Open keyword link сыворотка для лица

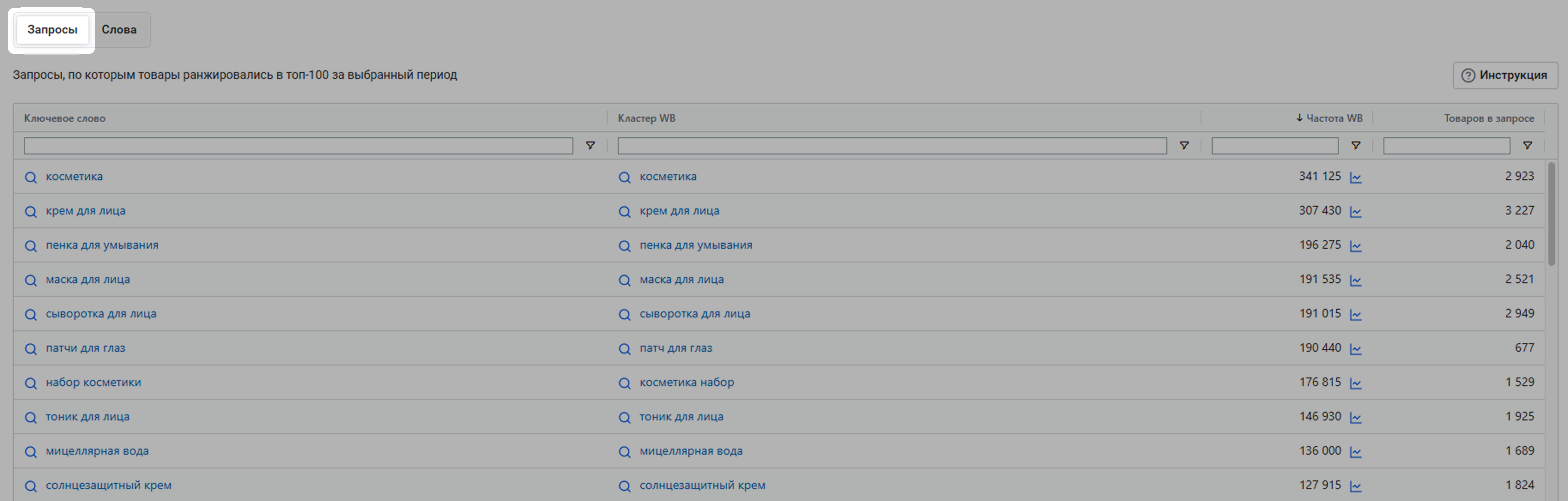tap(101, 314)
